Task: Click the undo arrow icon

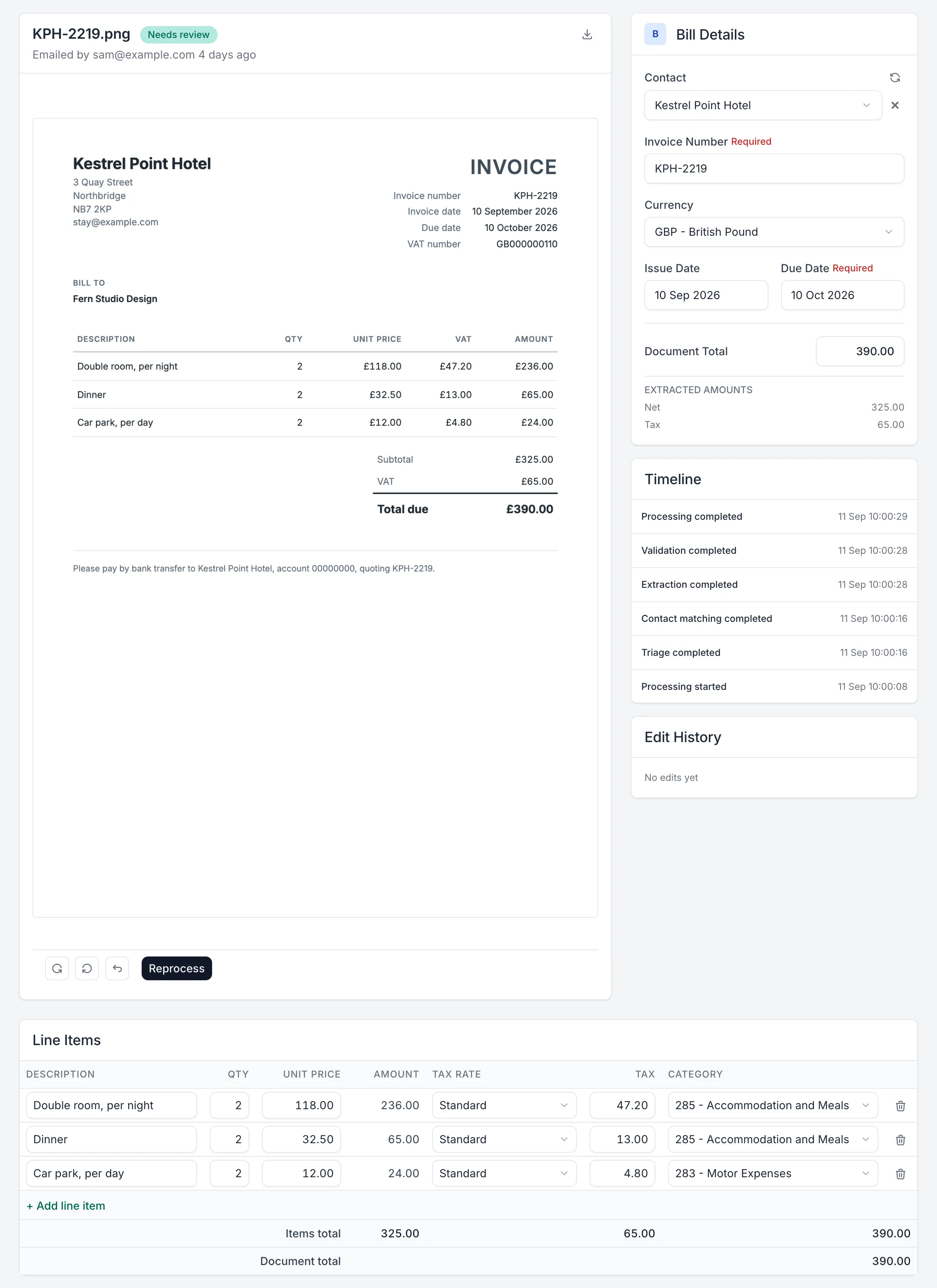Action: point(117,968)
